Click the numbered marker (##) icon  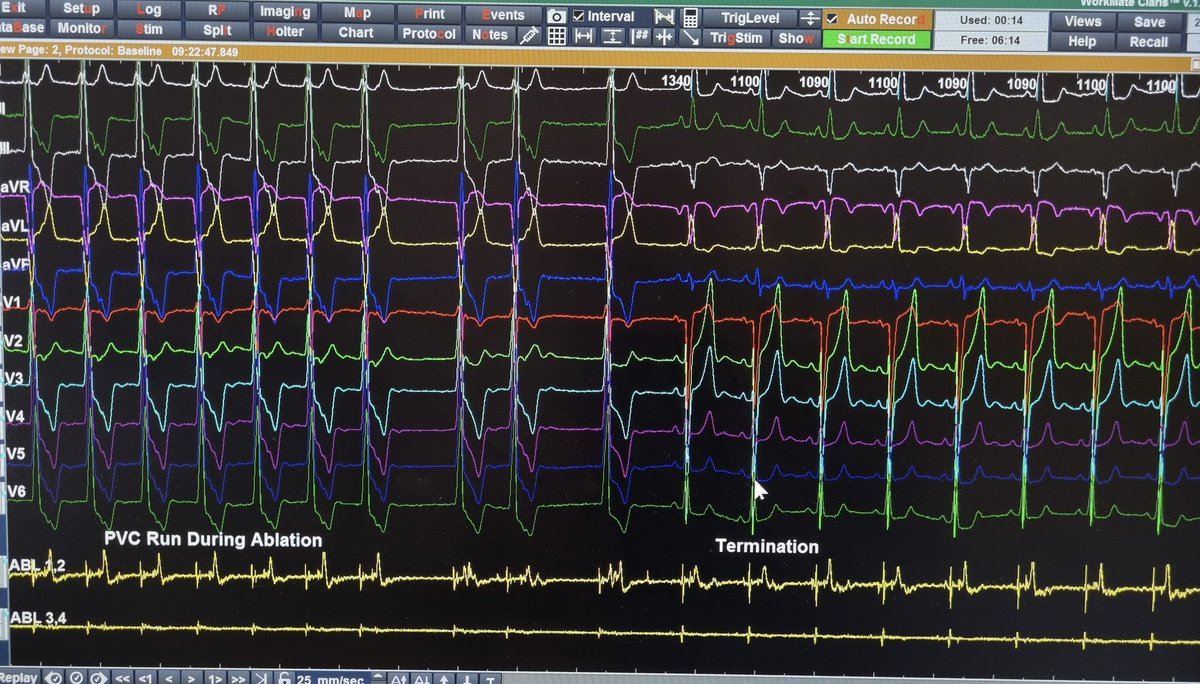641,37
